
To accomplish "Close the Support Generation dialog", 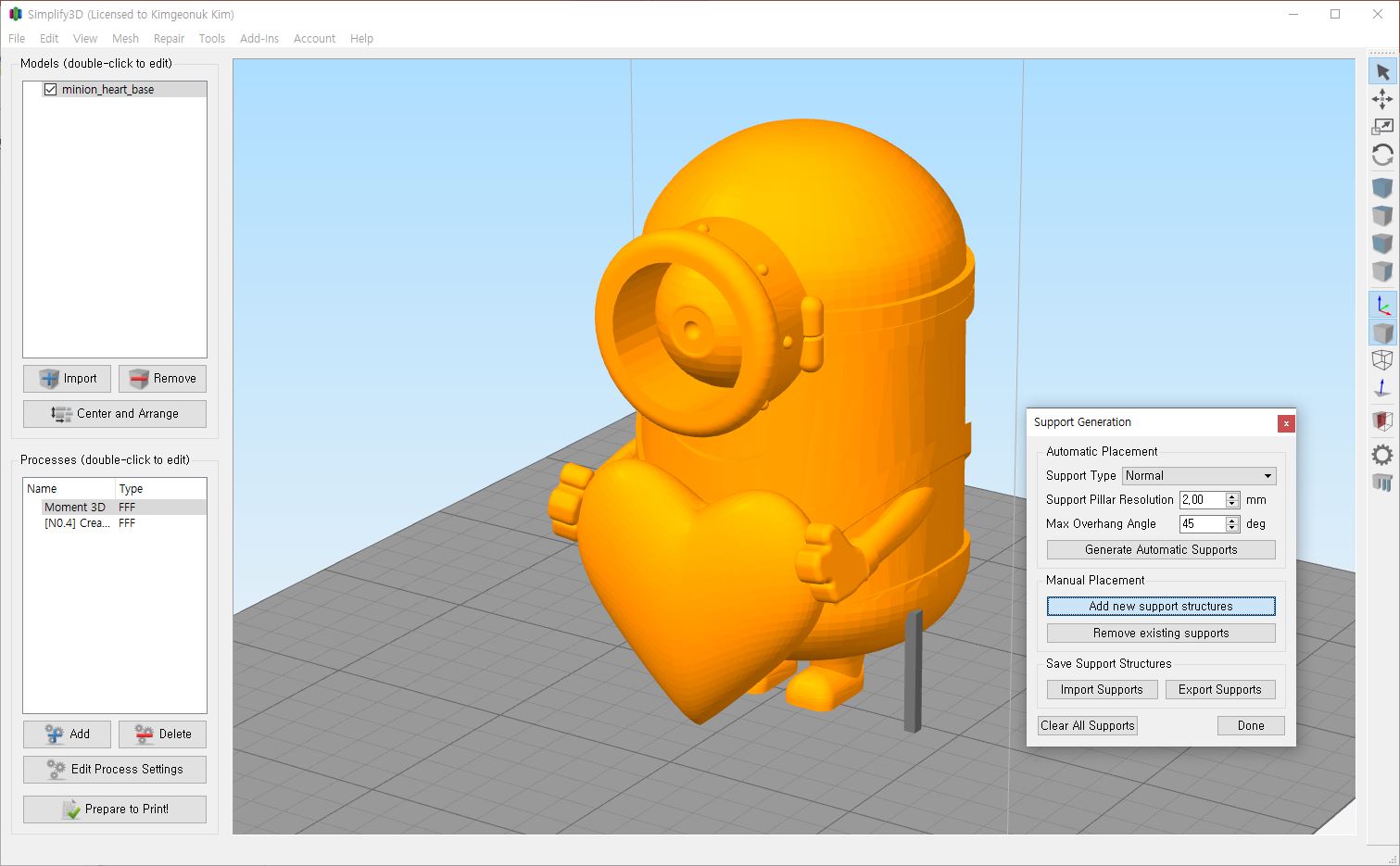I will [x=1286, y=423].
